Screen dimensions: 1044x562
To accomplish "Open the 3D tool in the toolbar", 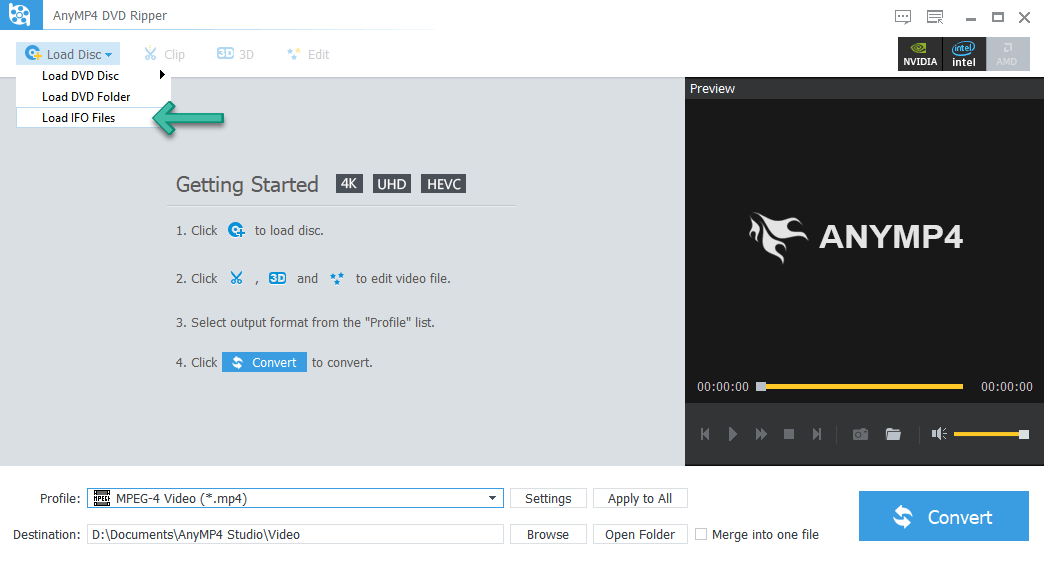I will click(x=236, y=54).
